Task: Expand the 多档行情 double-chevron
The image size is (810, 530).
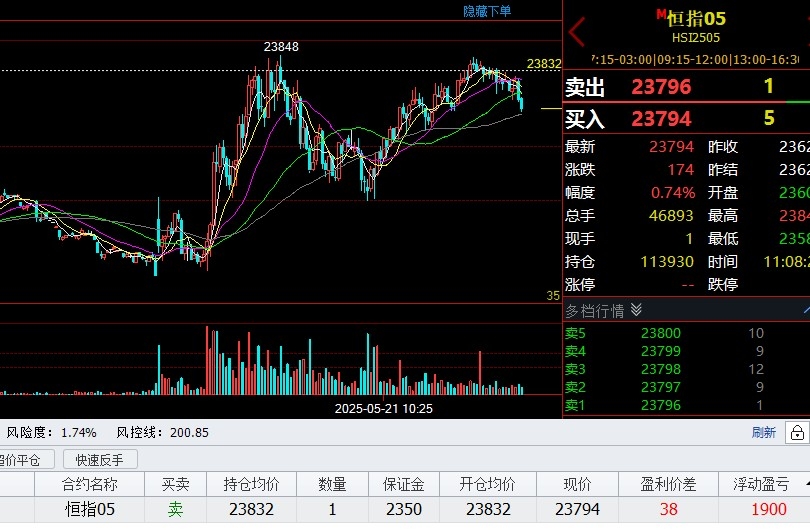Action: pyautogui.click(x=636, y=310)
